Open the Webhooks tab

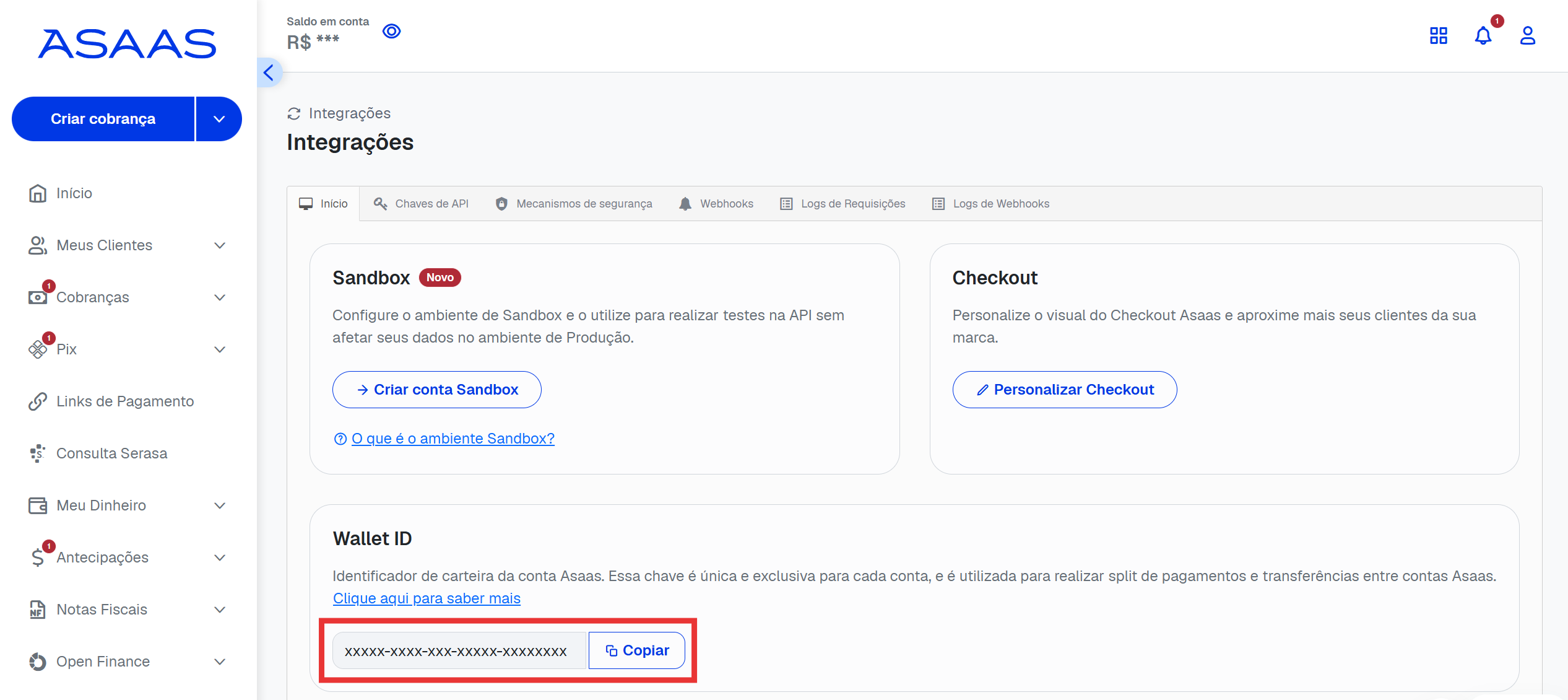click(716, 204)
